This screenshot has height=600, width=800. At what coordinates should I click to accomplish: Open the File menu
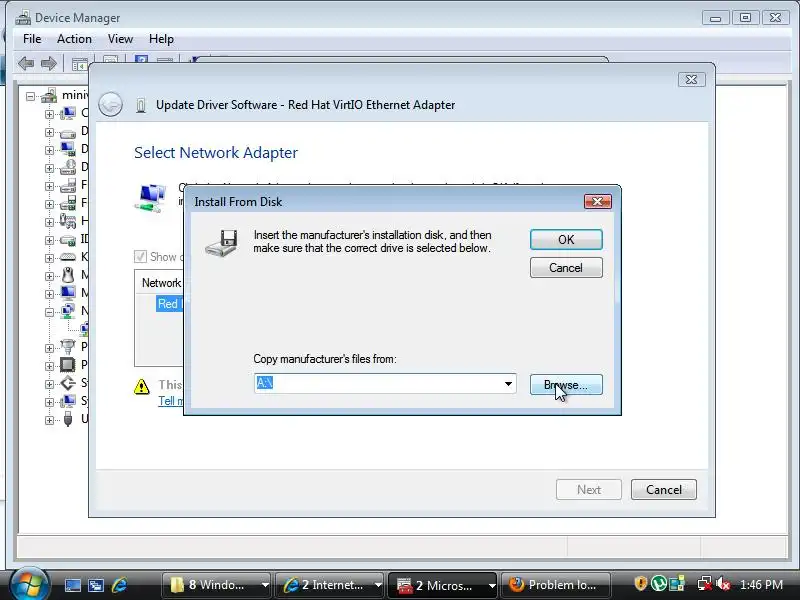[32, 39]
